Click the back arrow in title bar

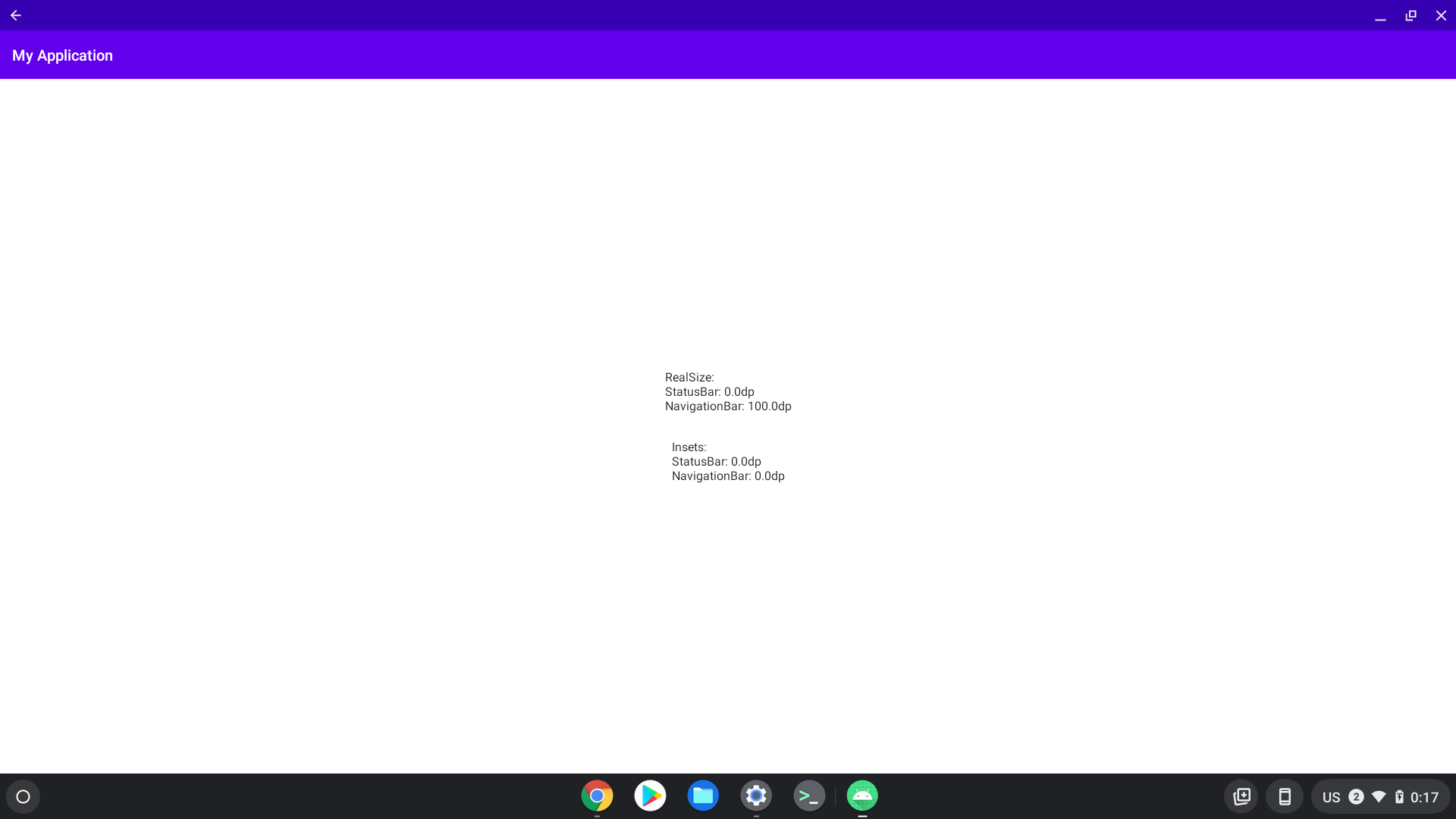15,15
